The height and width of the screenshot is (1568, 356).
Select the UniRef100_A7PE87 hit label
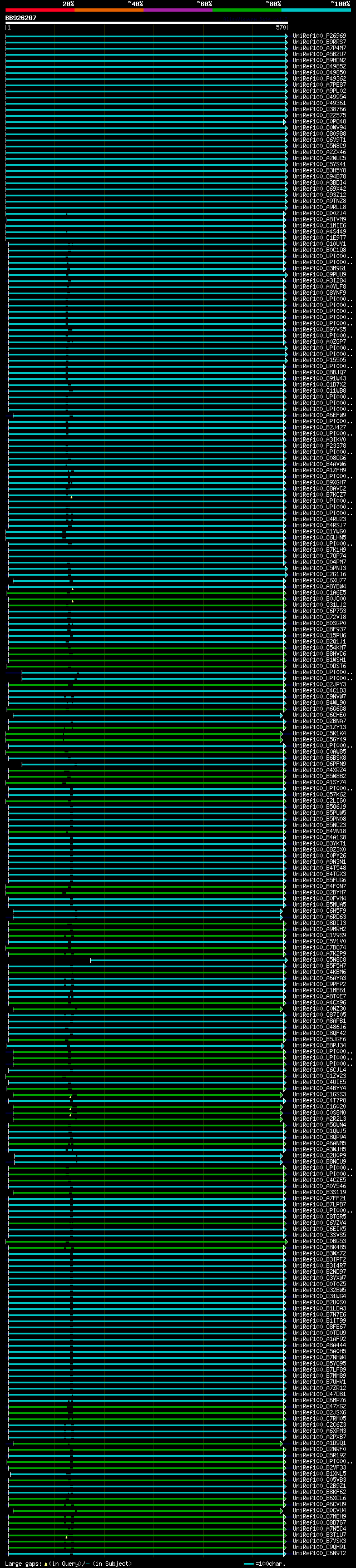(319, 85)
